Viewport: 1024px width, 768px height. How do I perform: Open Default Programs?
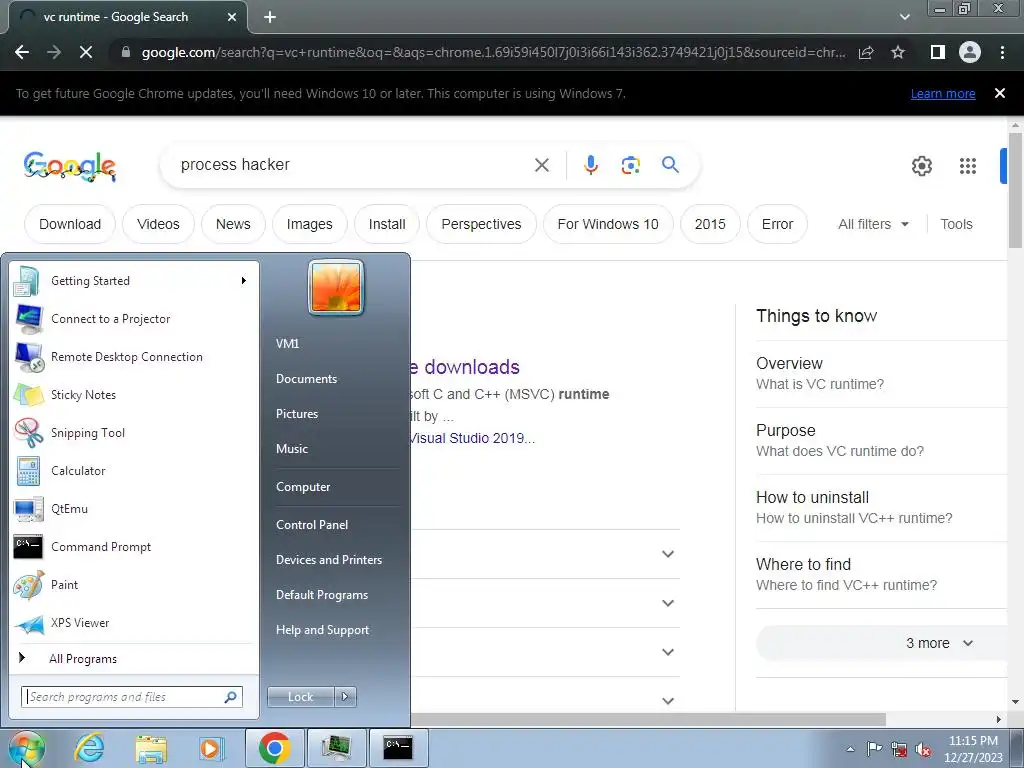(321, 595)
